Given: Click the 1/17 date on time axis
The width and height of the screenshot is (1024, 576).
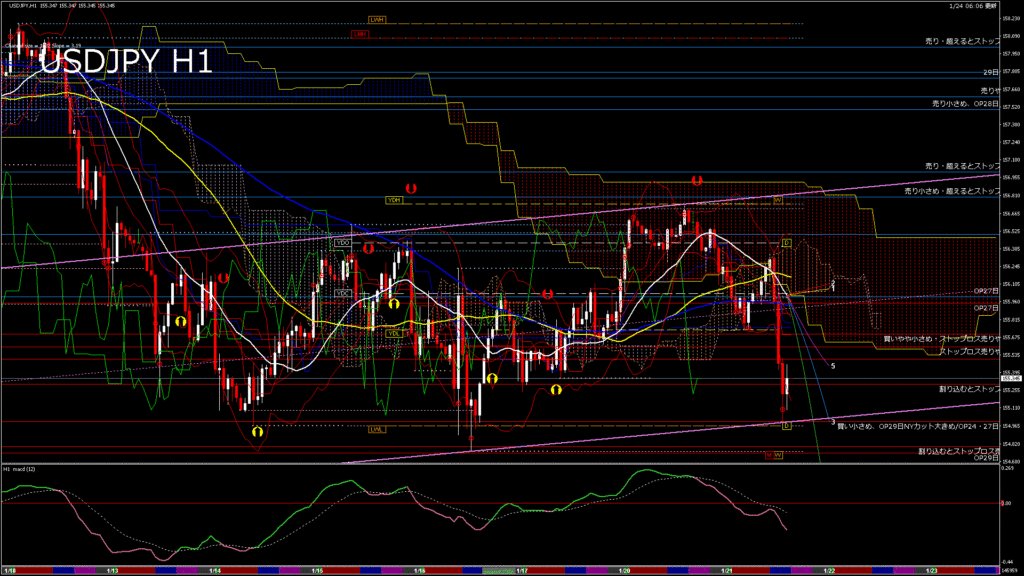Looking at the screenshot, I should (x=522, y=571).
